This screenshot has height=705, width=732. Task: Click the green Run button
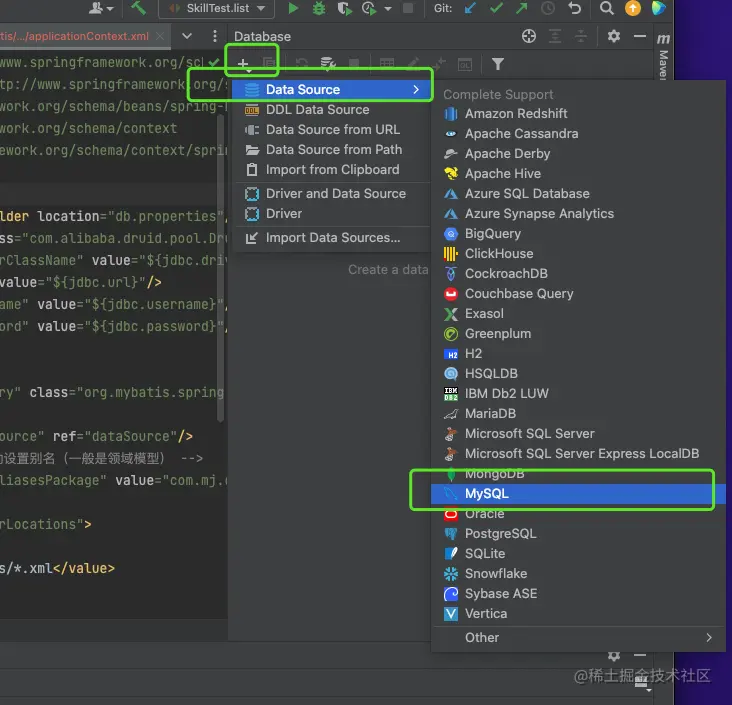point(293,8)
